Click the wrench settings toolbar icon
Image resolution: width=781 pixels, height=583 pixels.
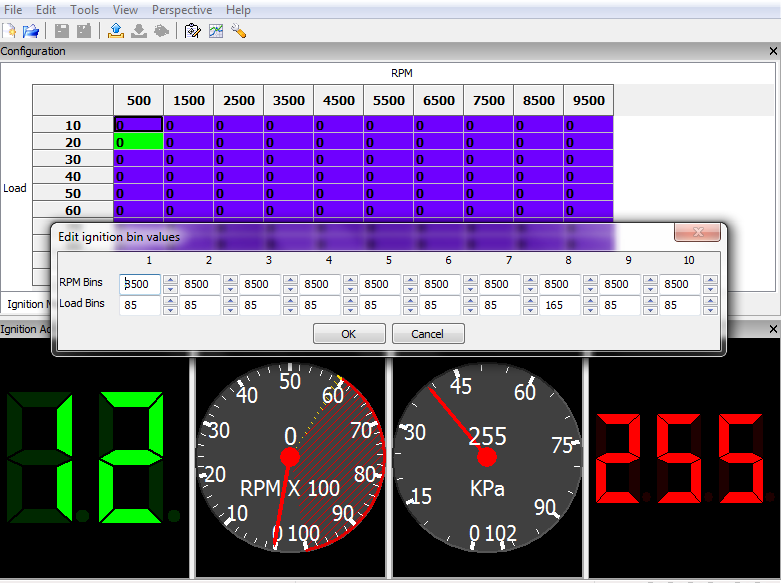(x=239, y=31)
